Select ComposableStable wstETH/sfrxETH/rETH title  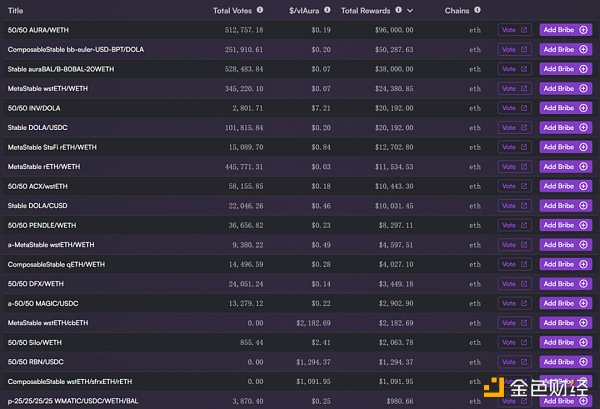pyautogui.click(x=70, y=381)
